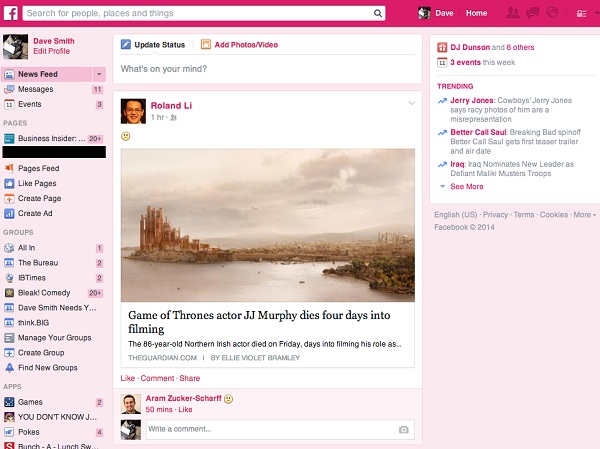Viewport: 600px width, 449px height.
Task: Open the messages icon in top bar
Action: coord(532,13)
